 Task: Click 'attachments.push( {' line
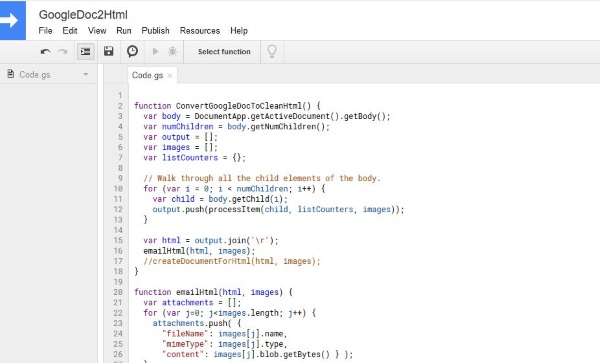click(197, 323)
